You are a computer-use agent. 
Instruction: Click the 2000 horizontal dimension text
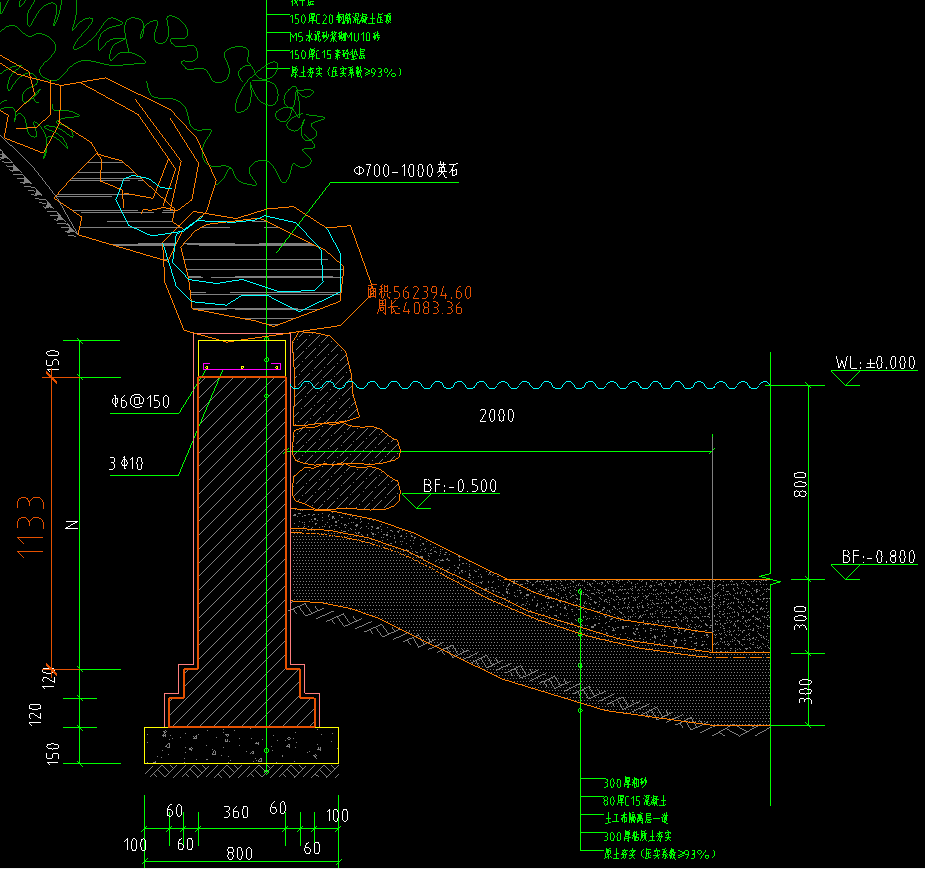[x=497, y=416]
